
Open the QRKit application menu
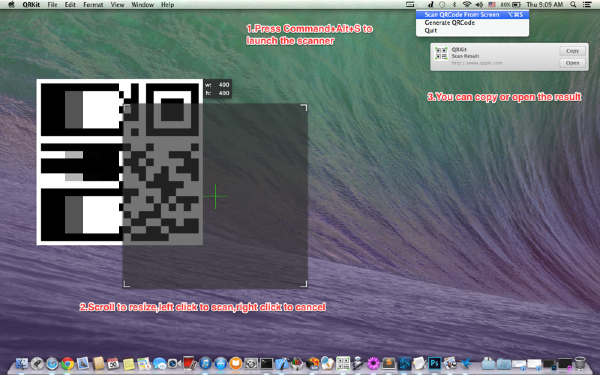point(31,5)
